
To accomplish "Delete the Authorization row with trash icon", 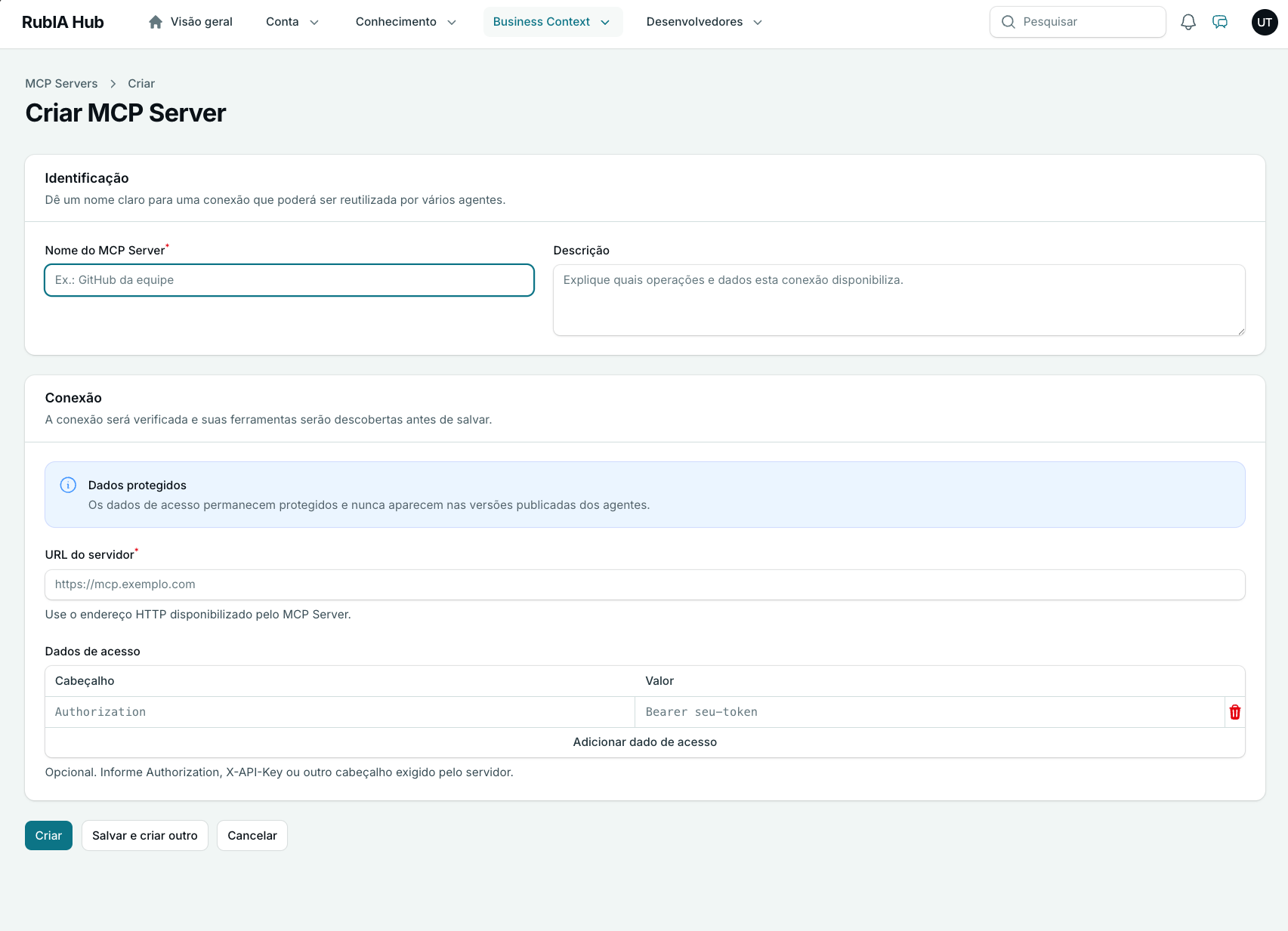I will point(1235,712).
